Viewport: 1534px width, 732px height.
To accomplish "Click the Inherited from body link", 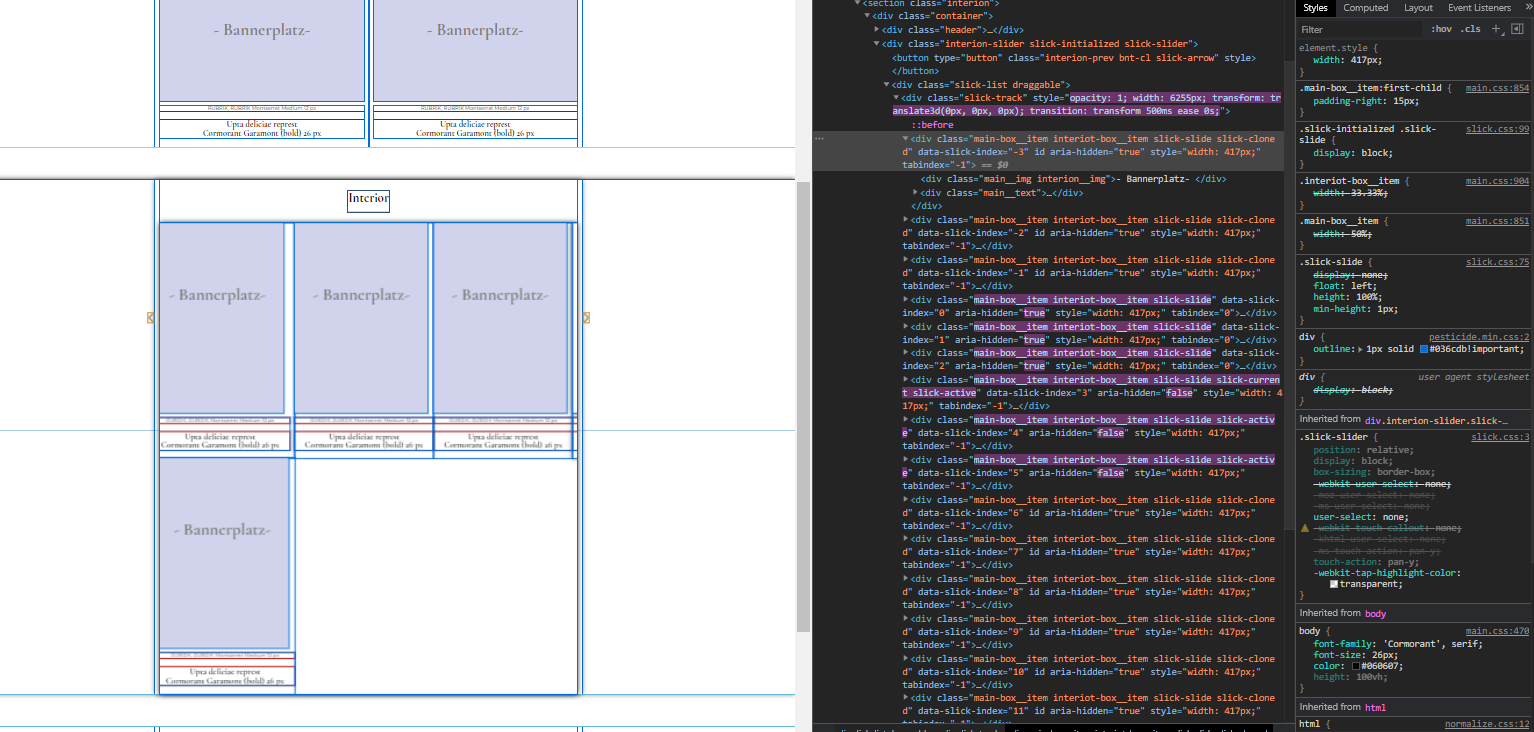I will click(1375, 613).
